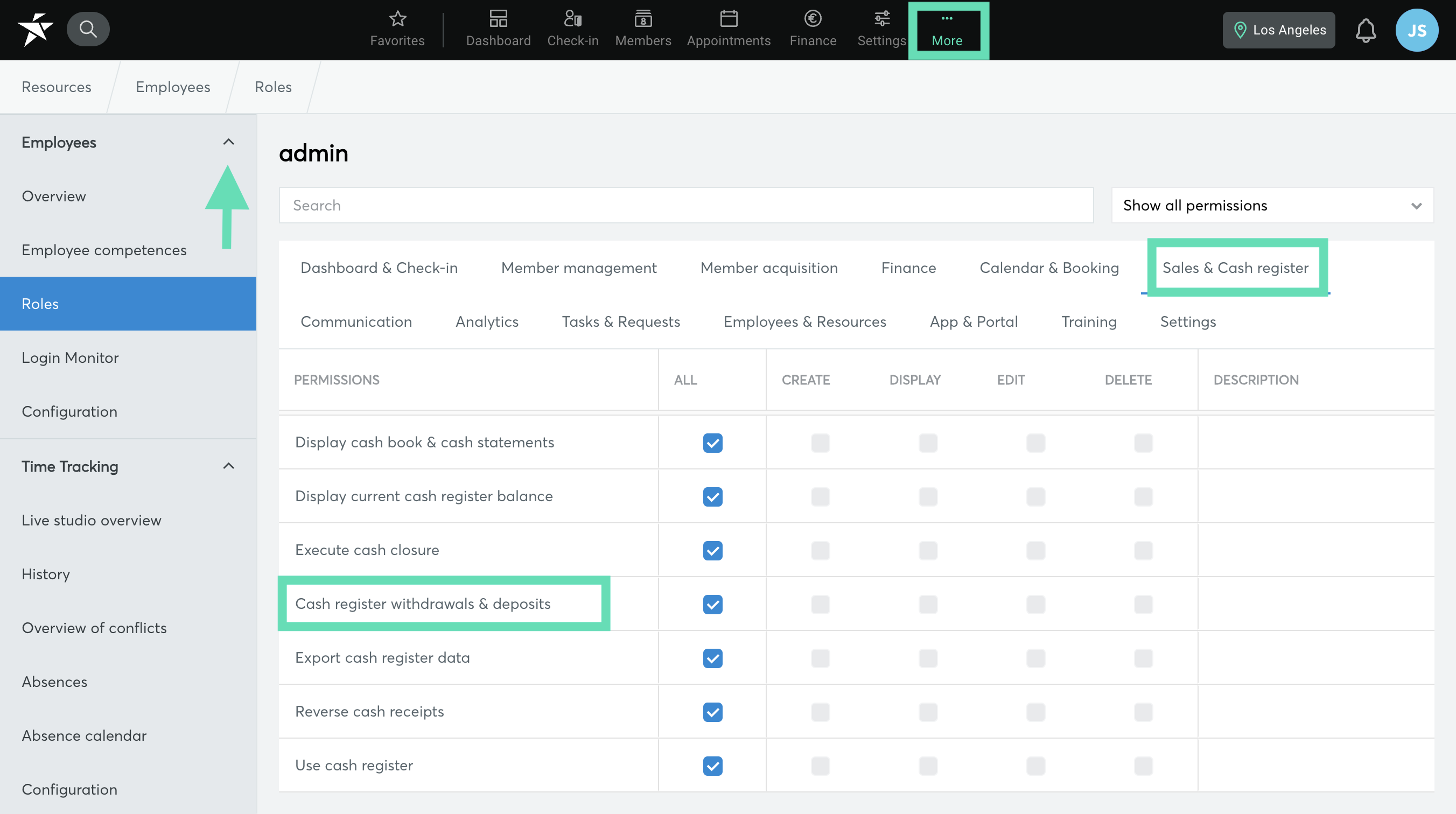The height and width of the screenshot is (814, 1456).
Task: Switch to Communication tab
Action: (x=356, y=321)
